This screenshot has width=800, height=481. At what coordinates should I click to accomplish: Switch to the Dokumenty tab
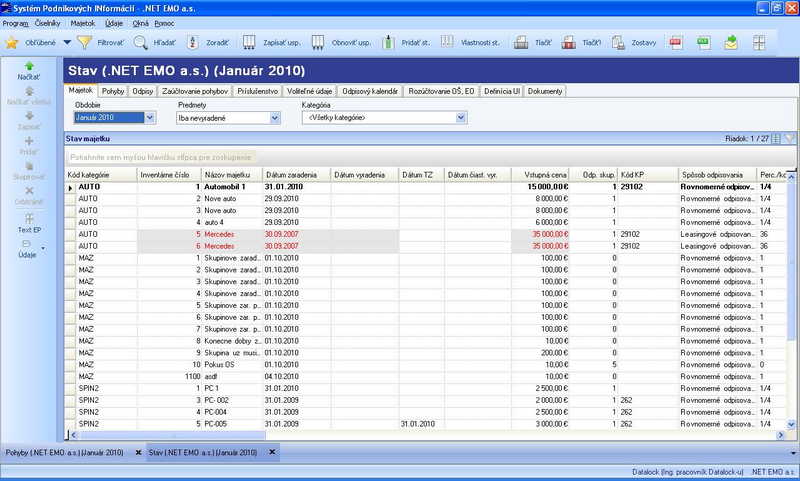point(545,91)
